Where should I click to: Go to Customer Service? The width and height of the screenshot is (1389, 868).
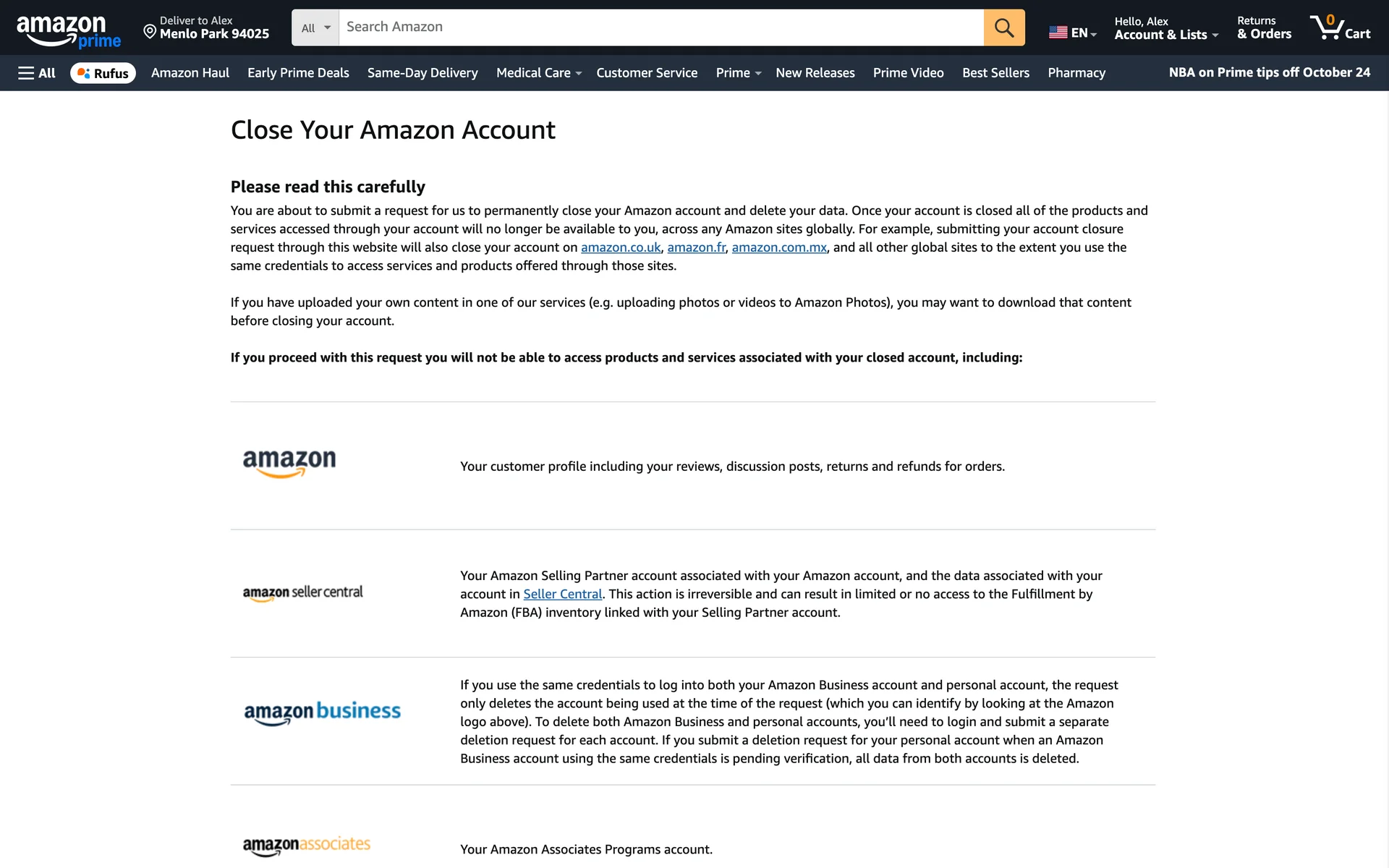point(647,73)
